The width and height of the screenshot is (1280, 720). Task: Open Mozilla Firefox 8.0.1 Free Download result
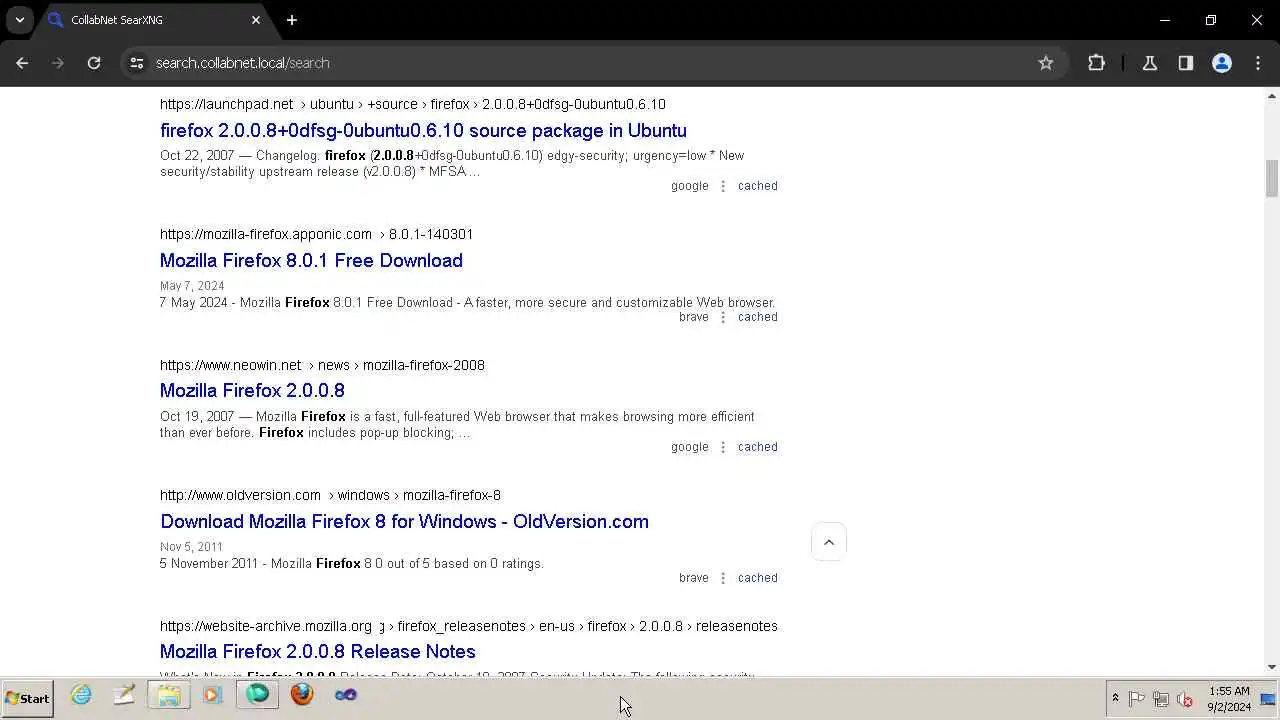pos(311,261)
